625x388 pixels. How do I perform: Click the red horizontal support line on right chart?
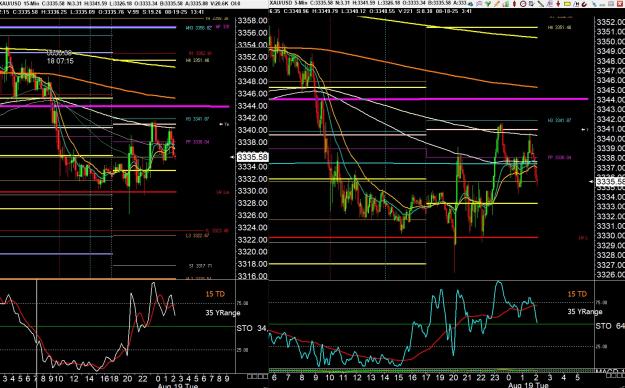click(x=403, y=238)
